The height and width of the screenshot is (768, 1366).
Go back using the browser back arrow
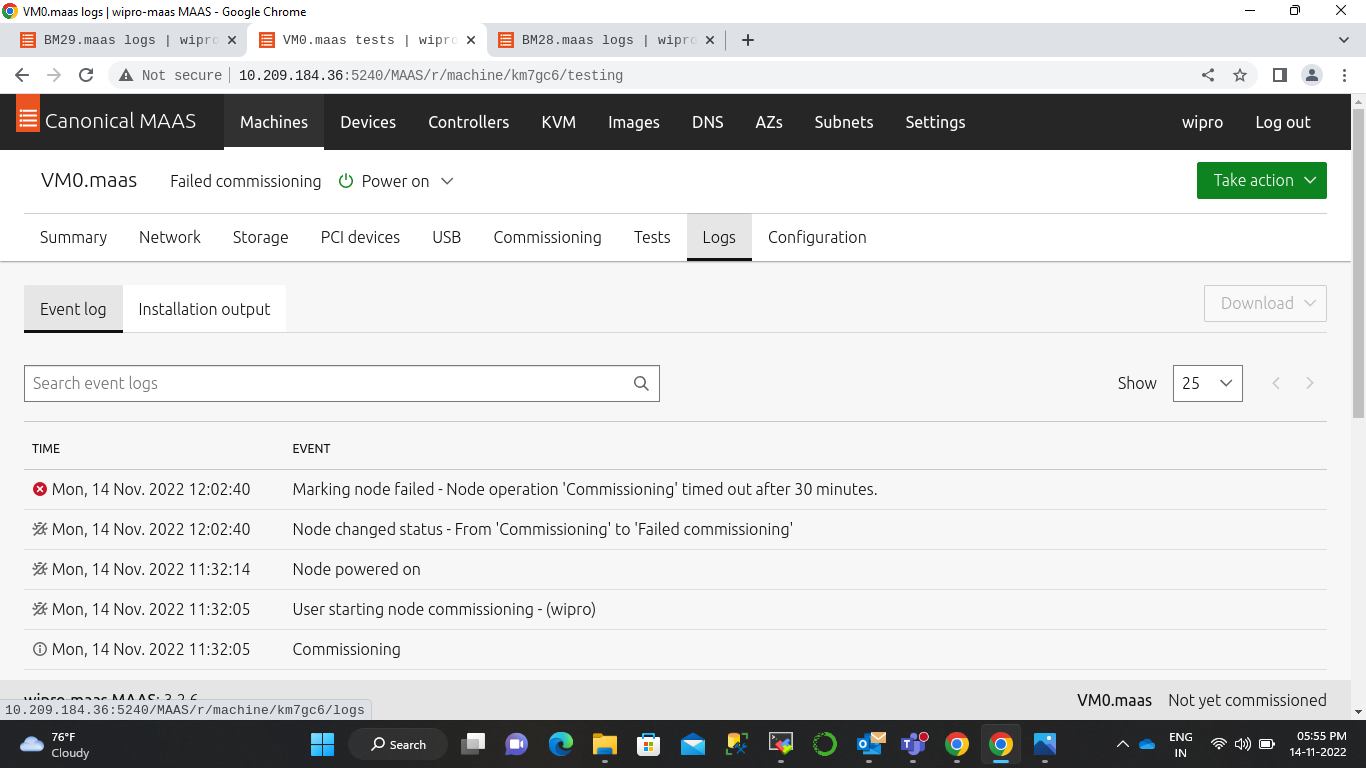tap(22, 75)
